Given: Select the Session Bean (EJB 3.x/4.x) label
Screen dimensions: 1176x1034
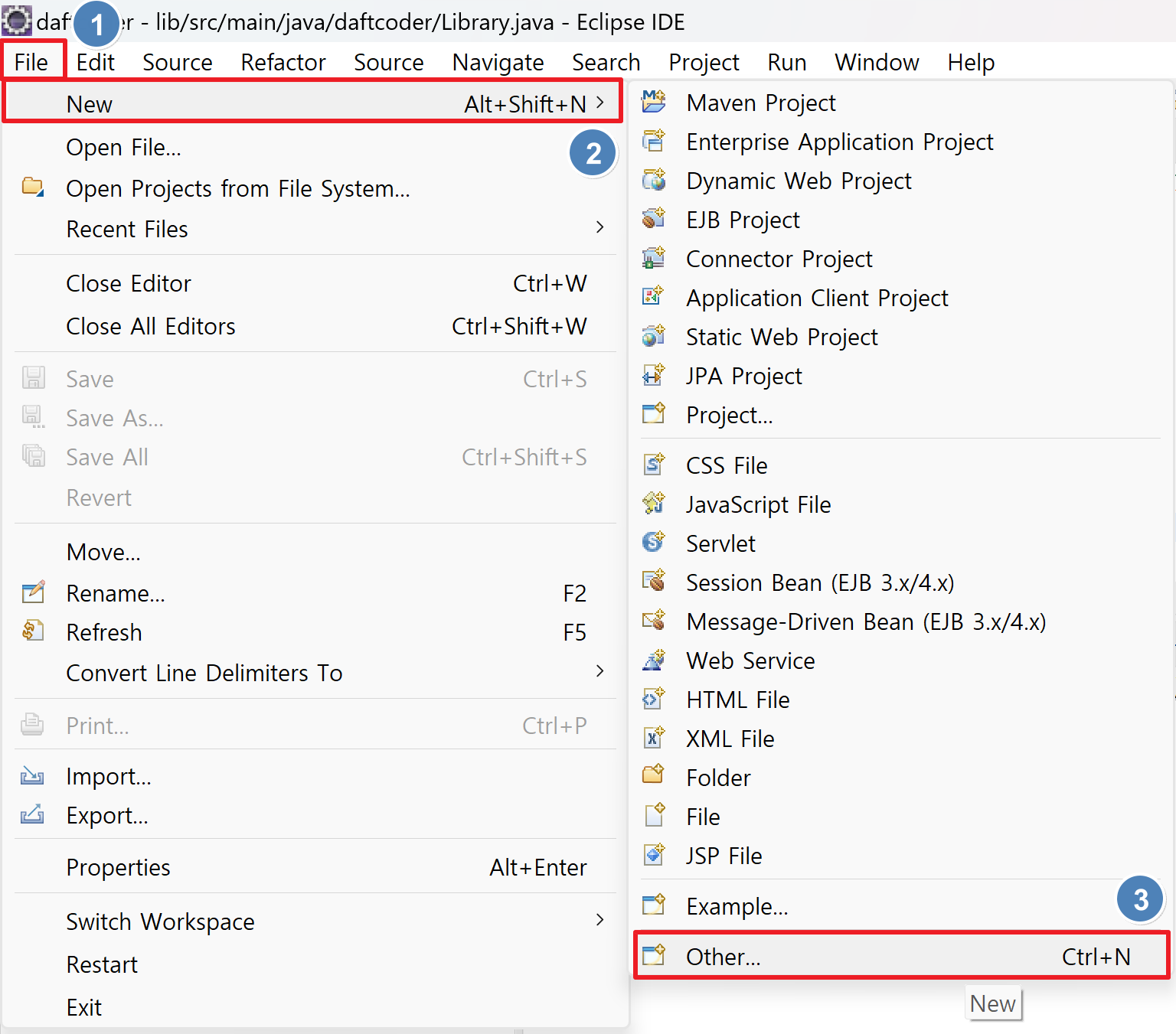Looking at the screenshot, I should (821, 582).
